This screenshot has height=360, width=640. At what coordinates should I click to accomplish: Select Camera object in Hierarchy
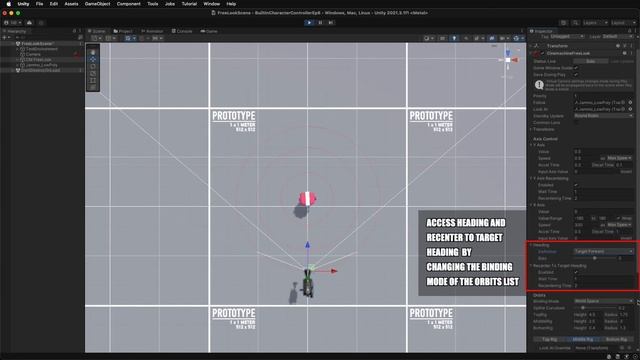33,54
